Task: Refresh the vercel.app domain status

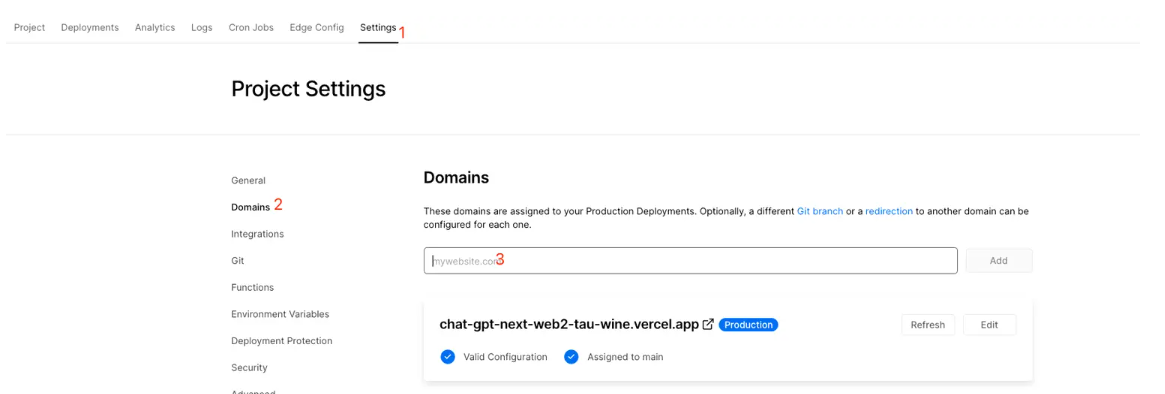Action: (928, 325)
